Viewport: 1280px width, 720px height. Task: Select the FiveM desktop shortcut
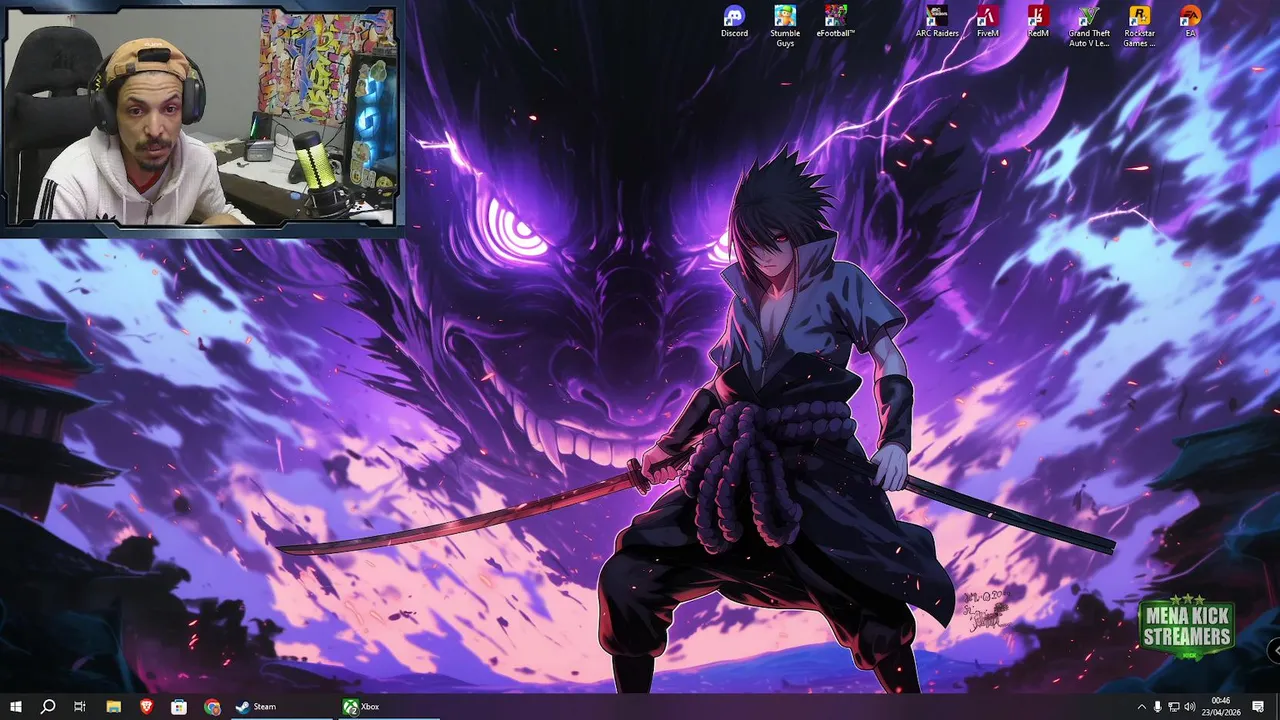coord(988,21)
